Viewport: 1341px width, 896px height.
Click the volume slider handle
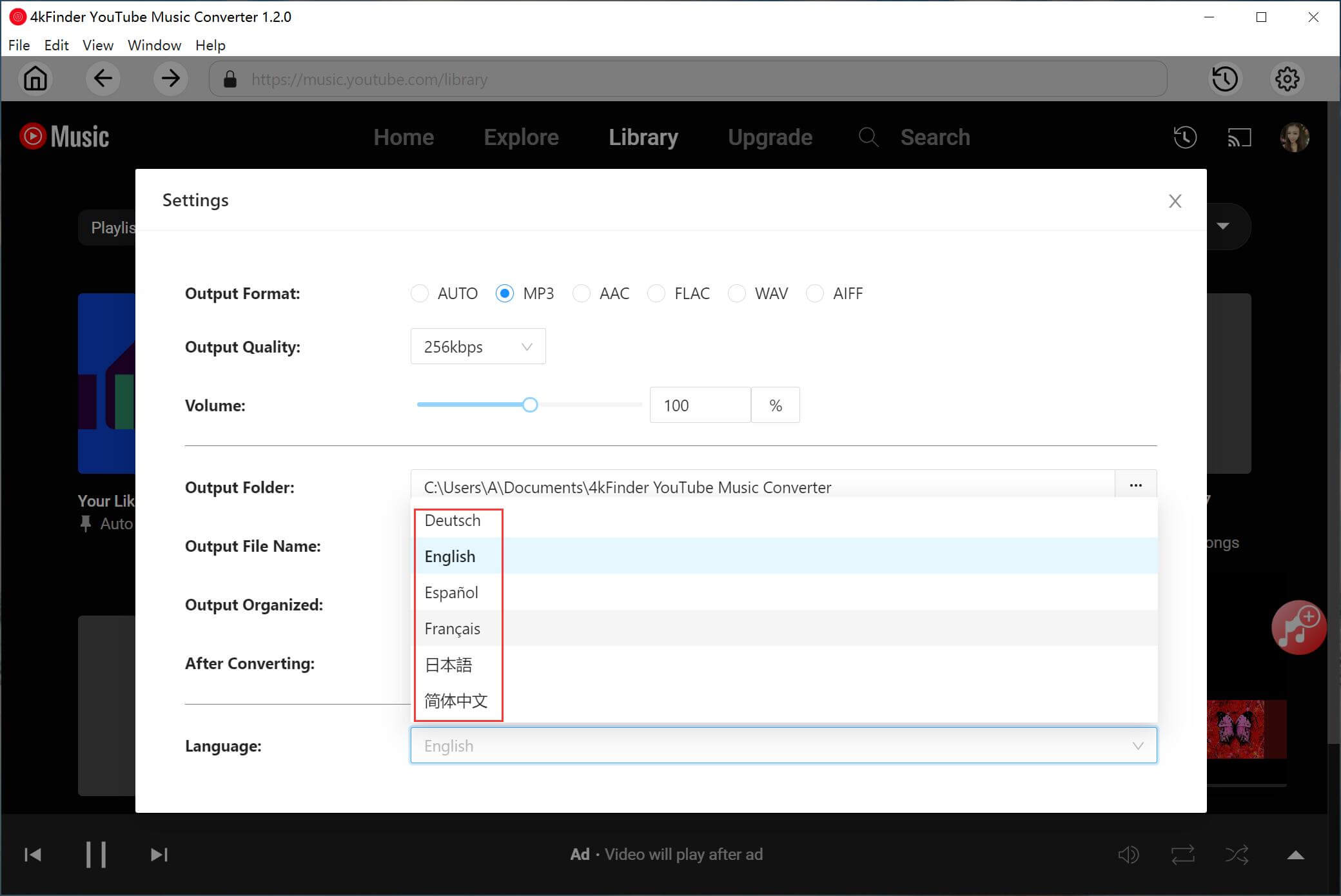click(x=530, y=405)
